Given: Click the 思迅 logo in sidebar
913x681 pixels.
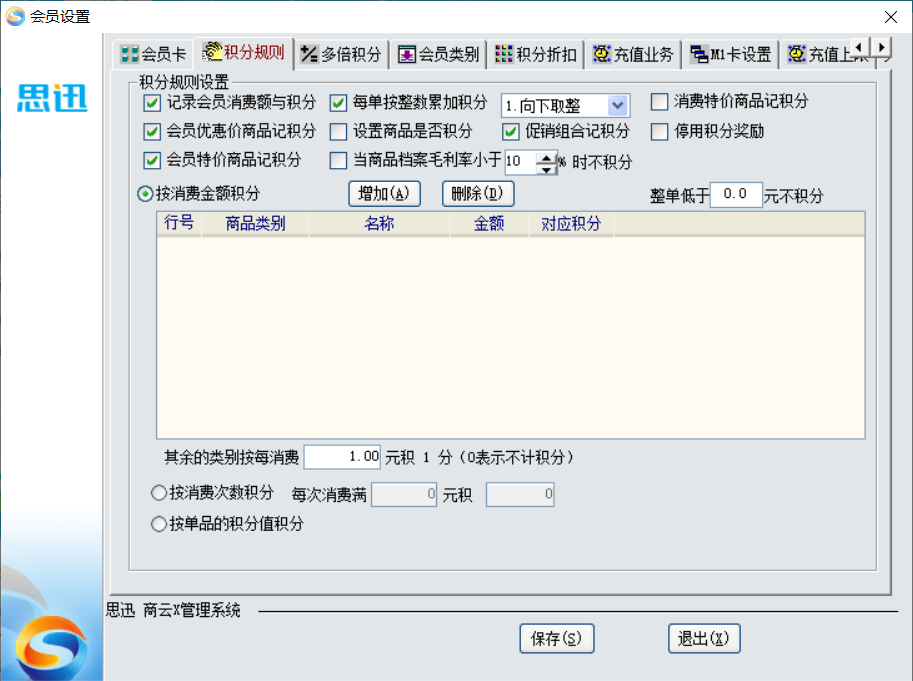Looking at the screenshot, I should point(52,98).
